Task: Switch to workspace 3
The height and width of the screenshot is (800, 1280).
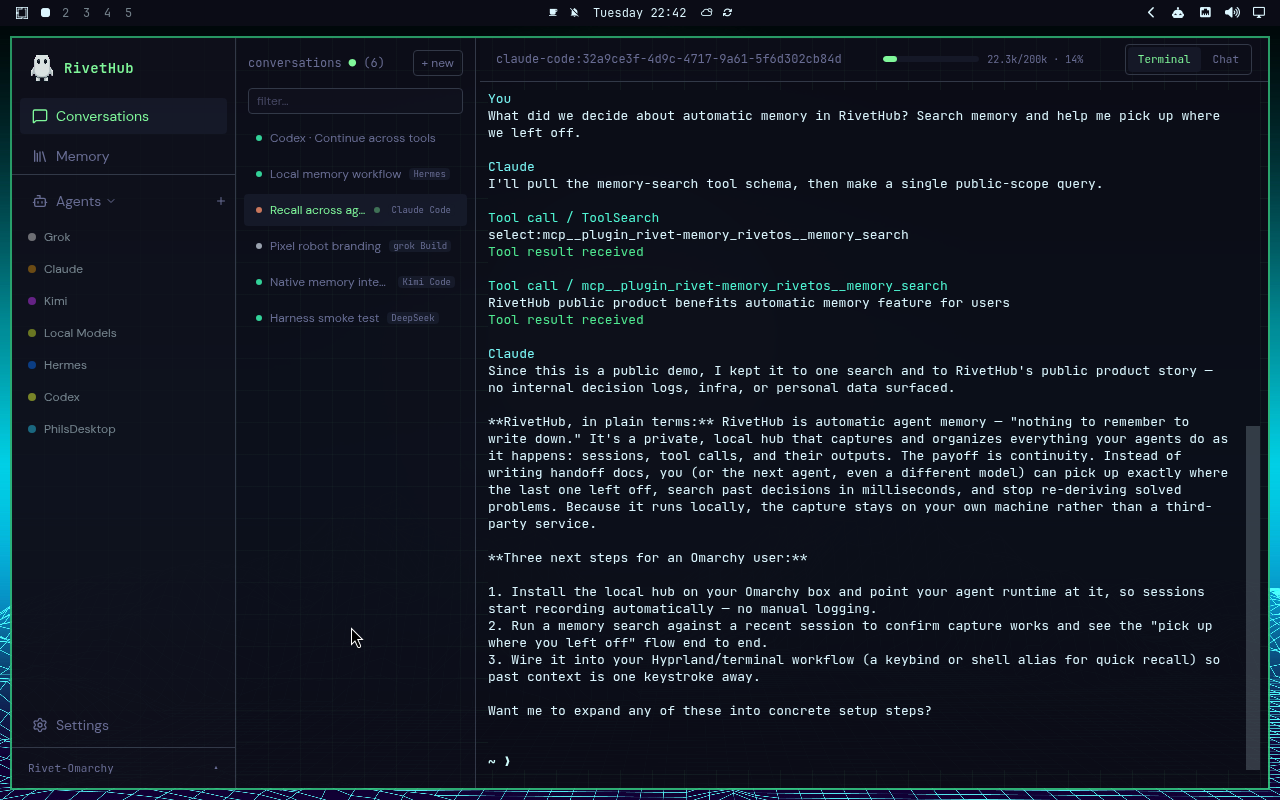Action: 87,13
